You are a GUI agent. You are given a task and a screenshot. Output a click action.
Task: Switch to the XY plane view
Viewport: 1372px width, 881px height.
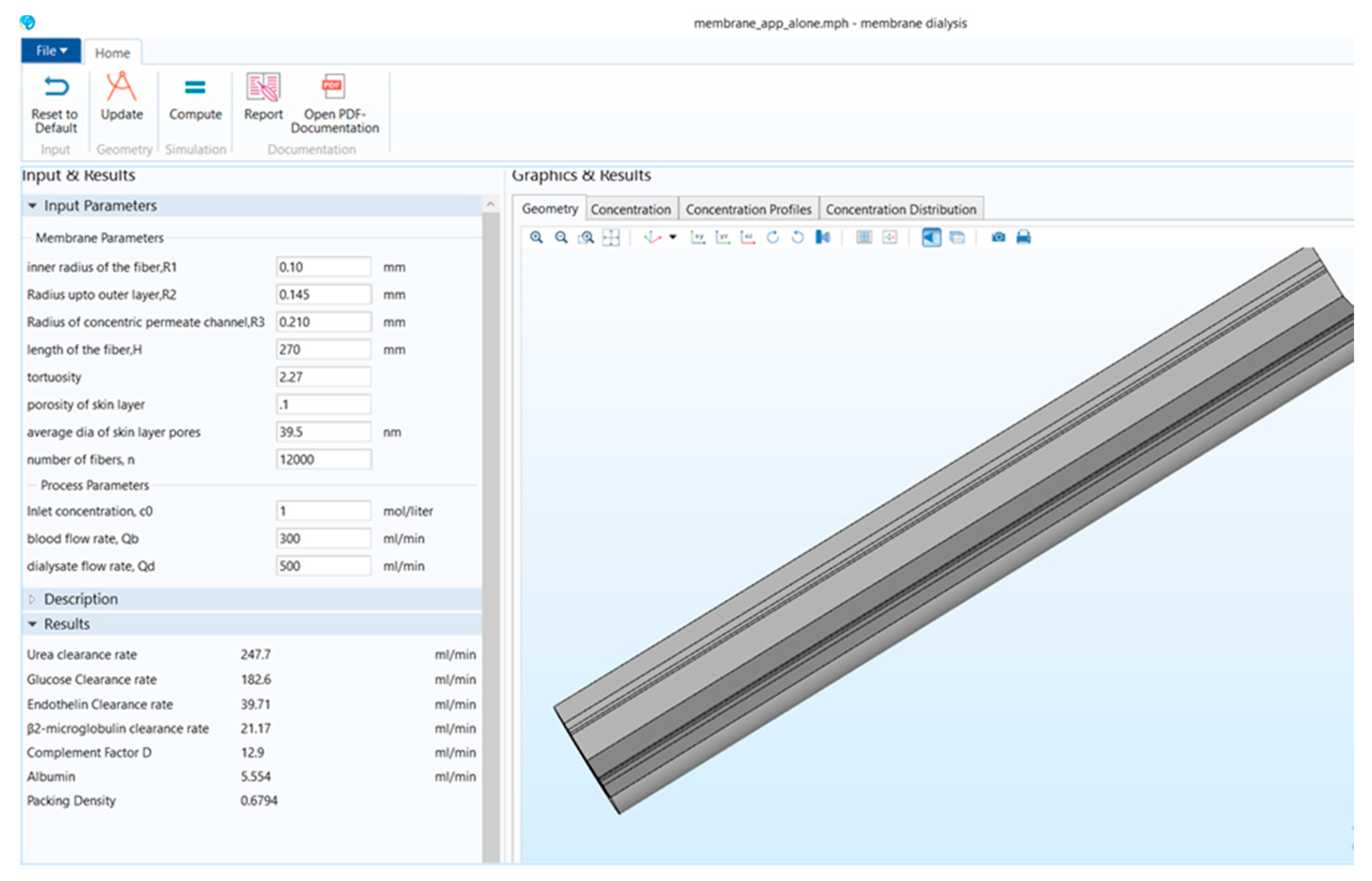[x=697, y=237]
